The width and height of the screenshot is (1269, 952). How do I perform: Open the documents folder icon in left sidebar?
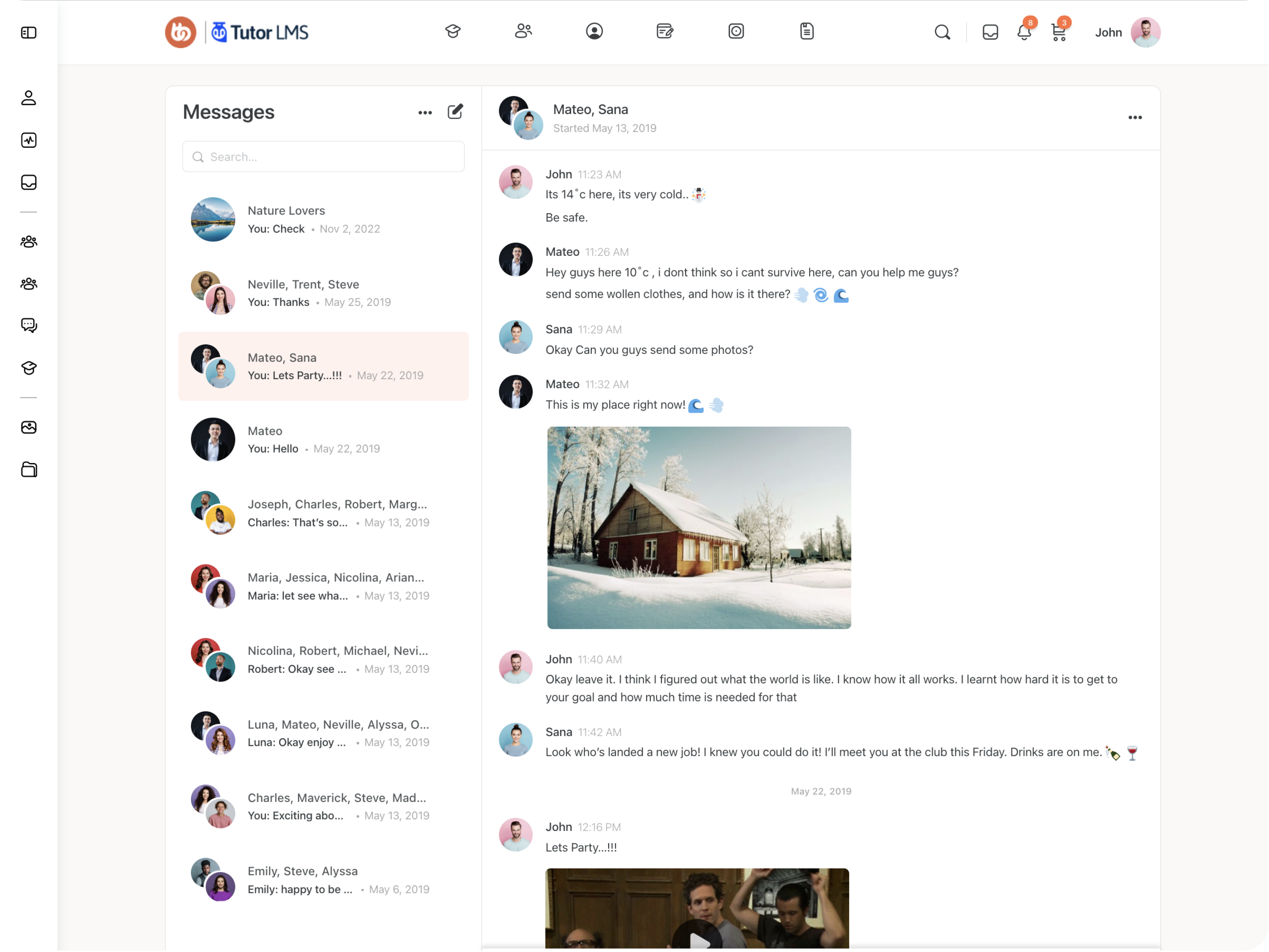pyautogui.click(x=29, y=470)
